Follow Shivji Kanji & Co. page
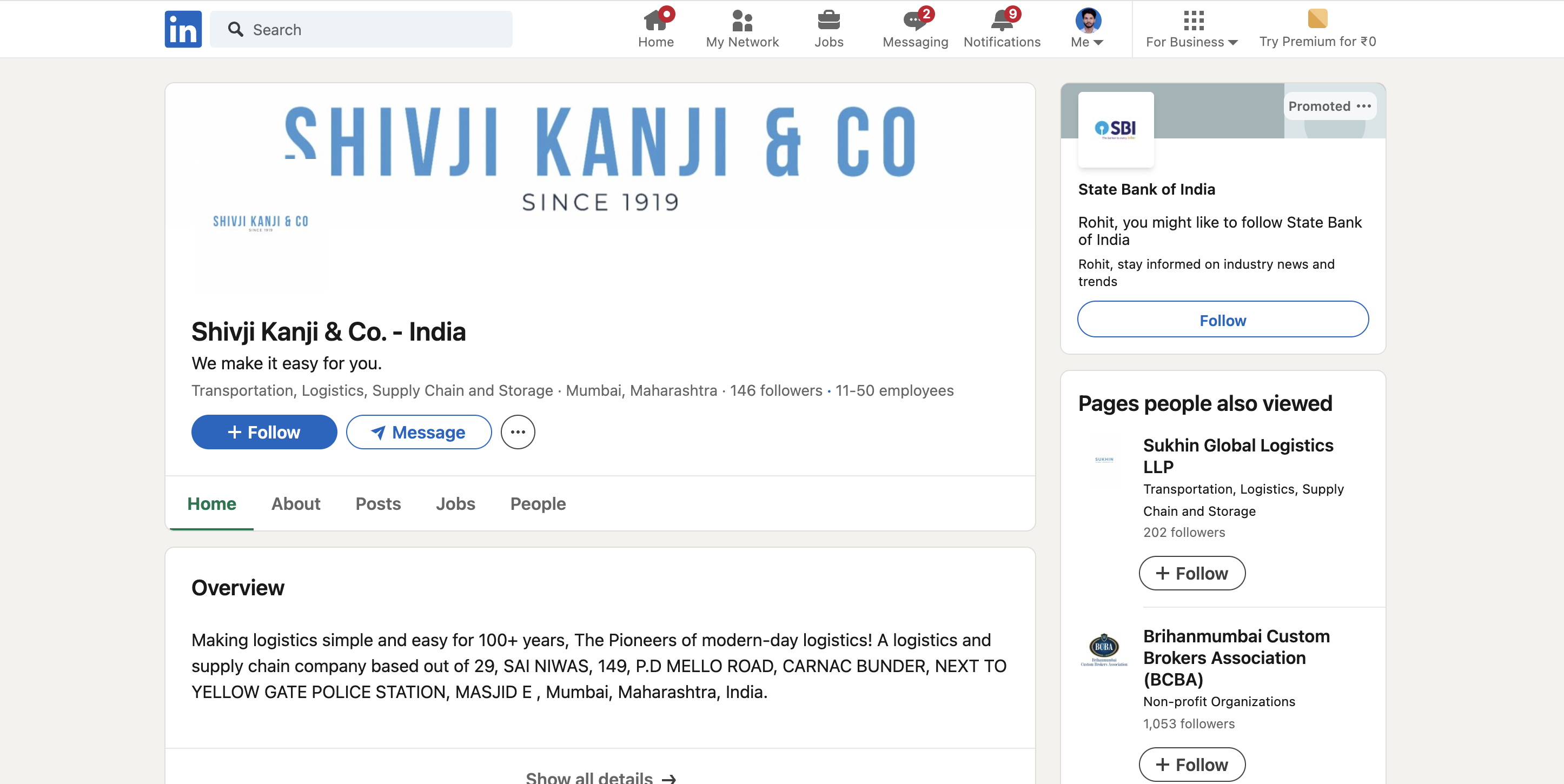Image resolution: width=1564 pixels, height=784 pixels. (x=264, y=432)
